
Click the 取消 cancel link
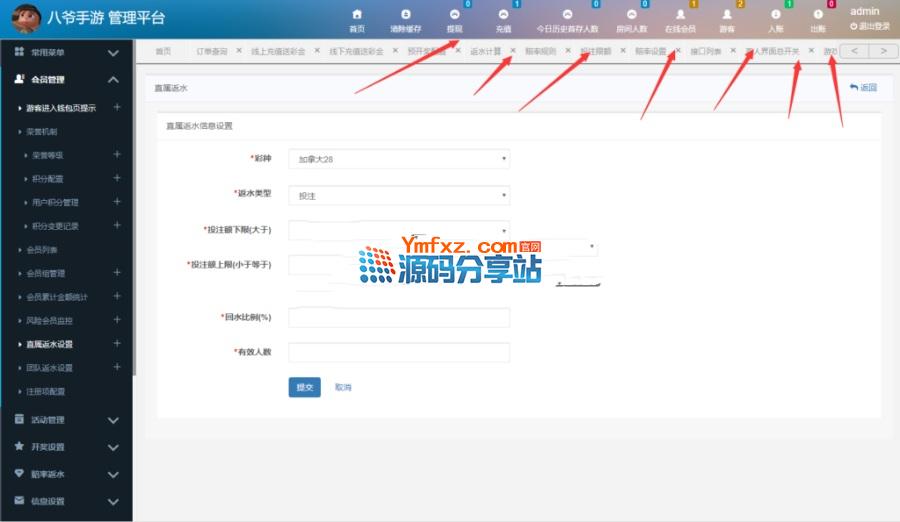click(343, 387)
